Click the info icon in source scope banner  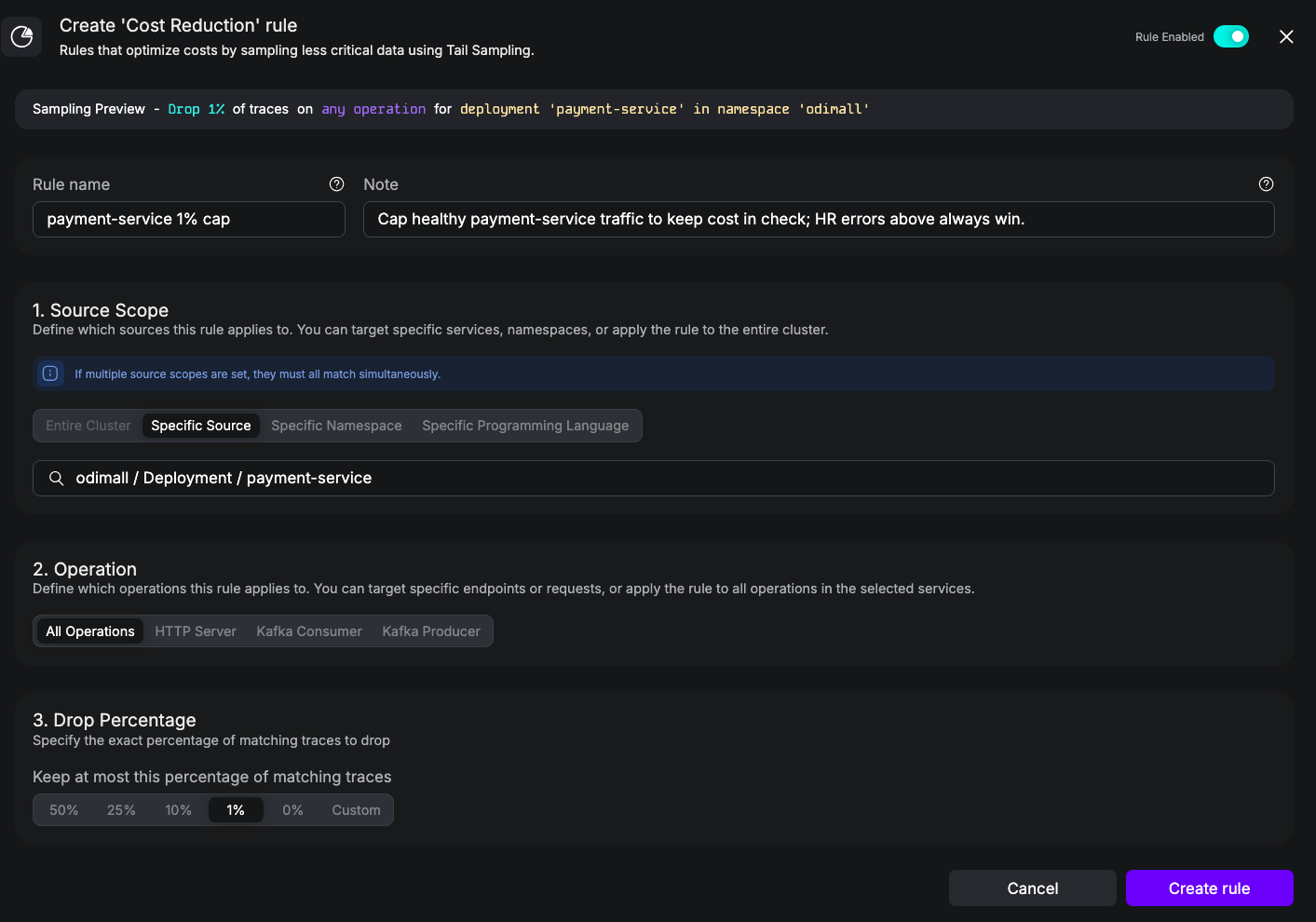click(x=50, y=373)
